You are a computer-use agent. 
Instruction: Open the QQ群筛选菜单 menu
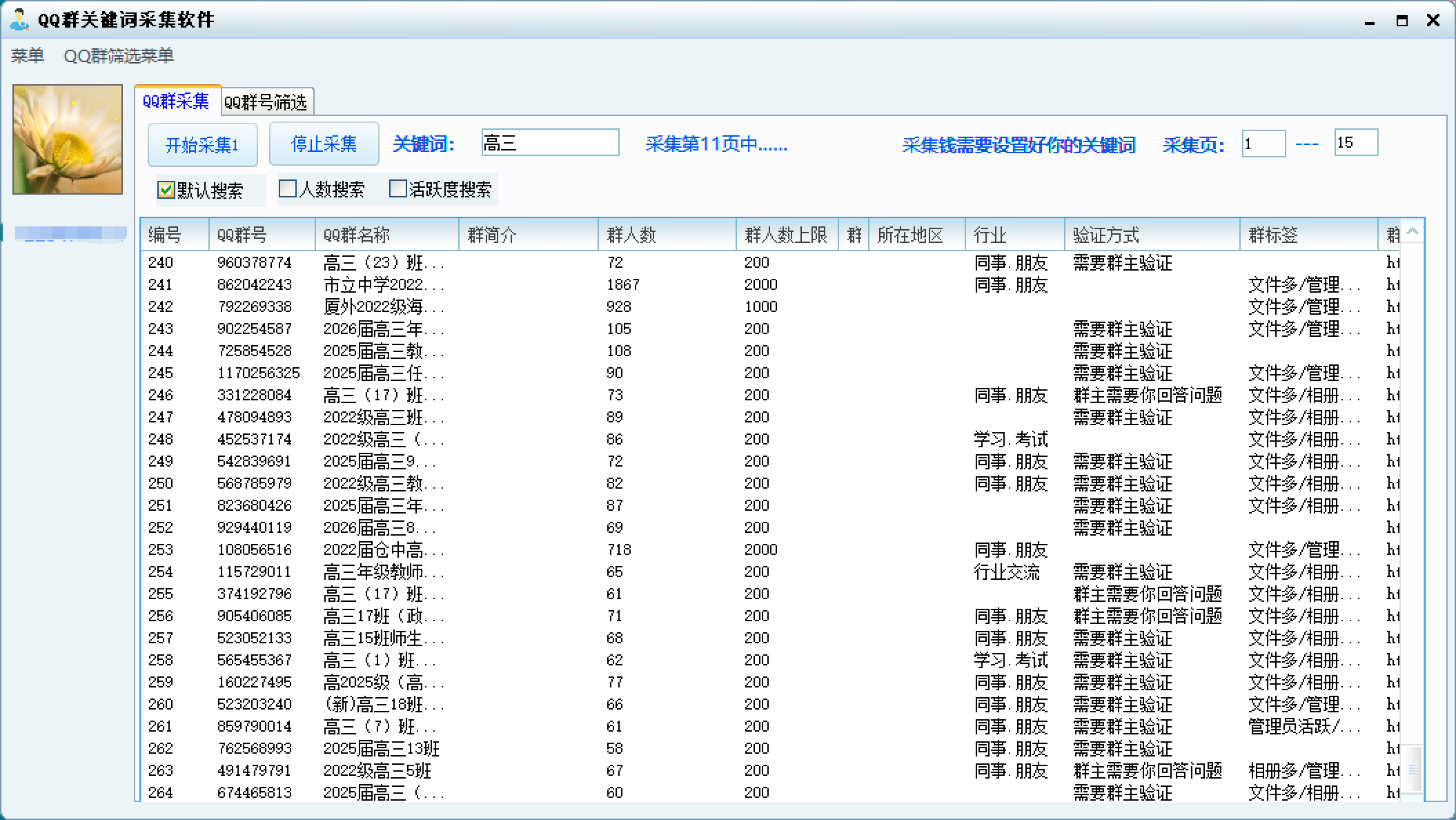[x=119, y=56]
